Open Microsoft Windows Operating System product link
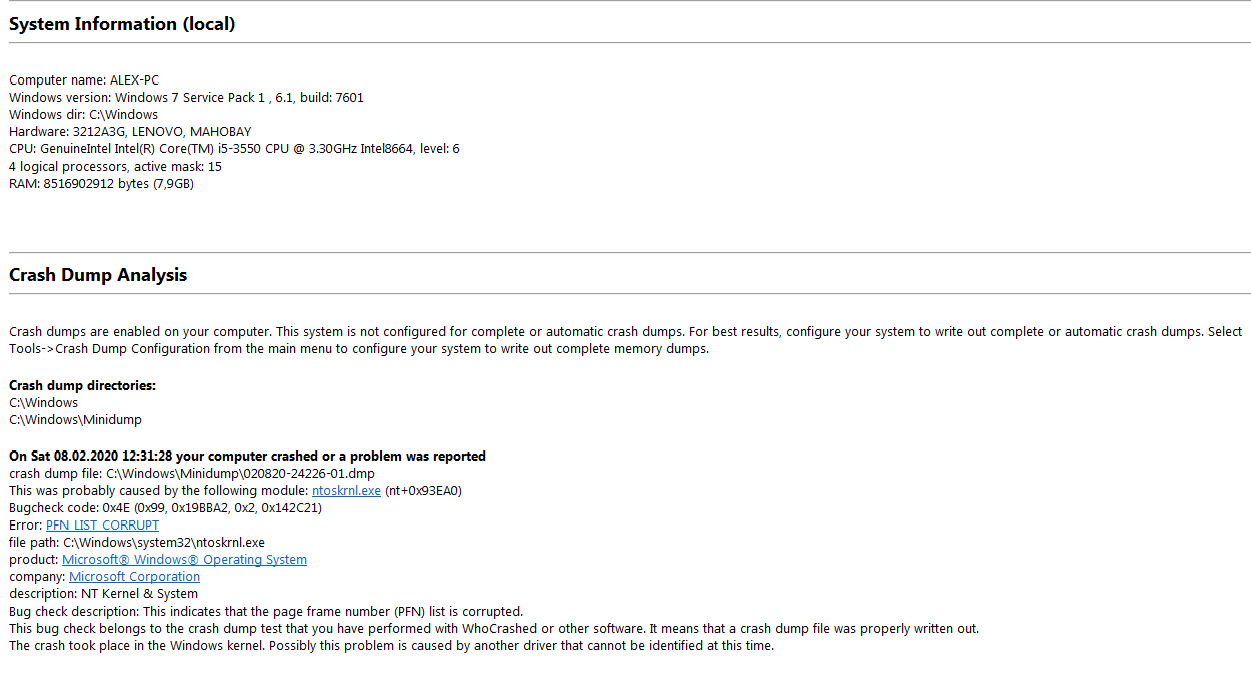 coord(184,560)
